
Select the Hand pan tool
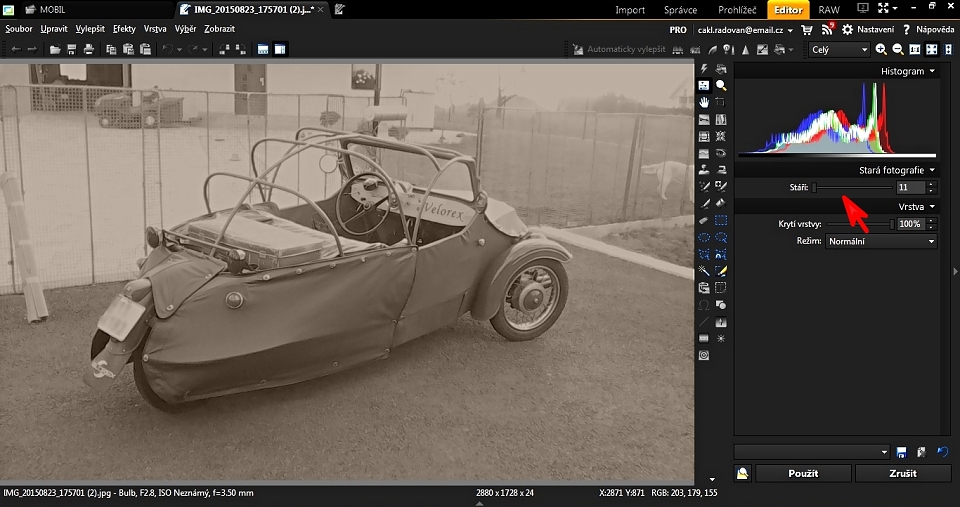point(704,102)
